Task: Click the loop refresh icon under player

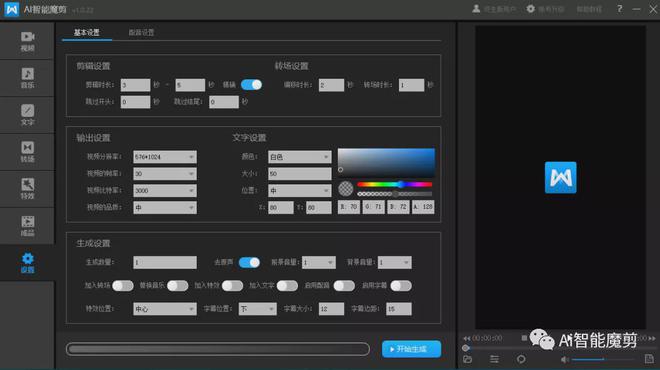Action: [521, 359]
